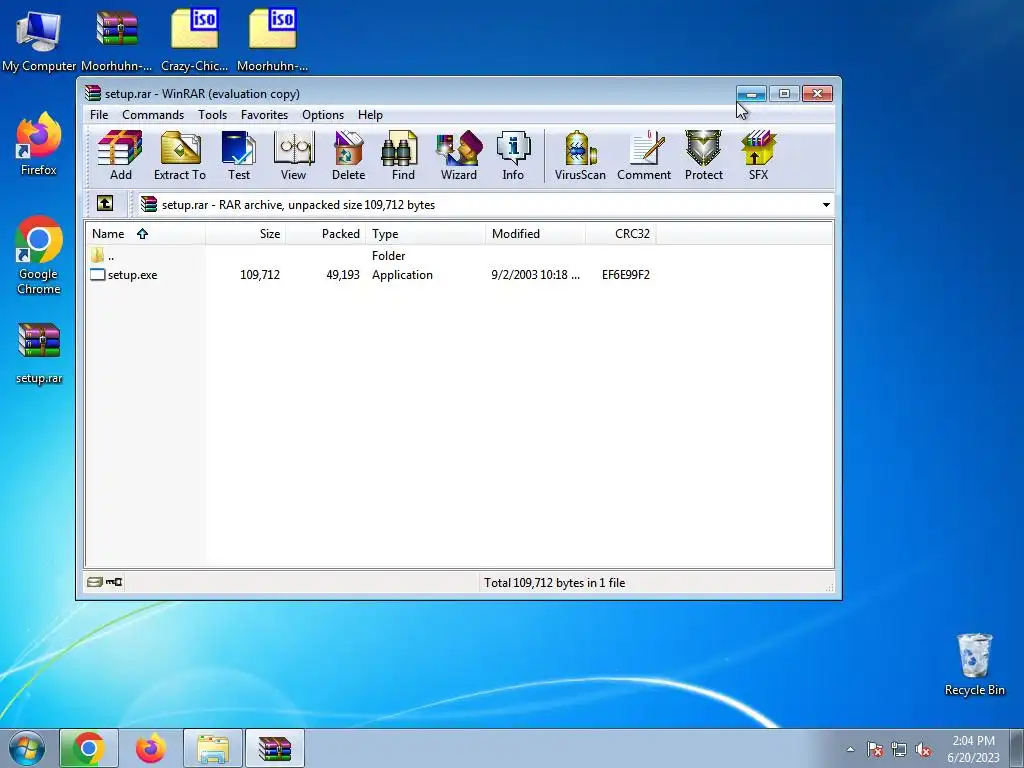Expand the archive path dropdown
Screen dimensions: 1024x768
pyautogui.click(x=826, y=205)
